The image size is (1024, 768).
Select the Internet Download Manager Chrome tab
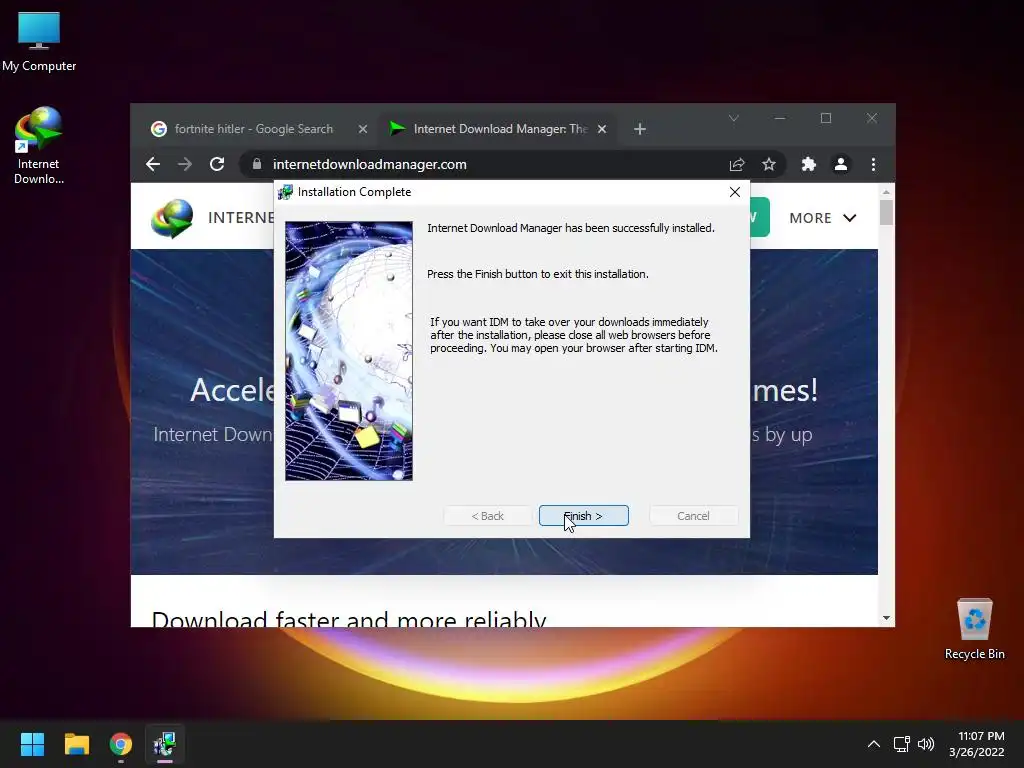tap(500, 129)
